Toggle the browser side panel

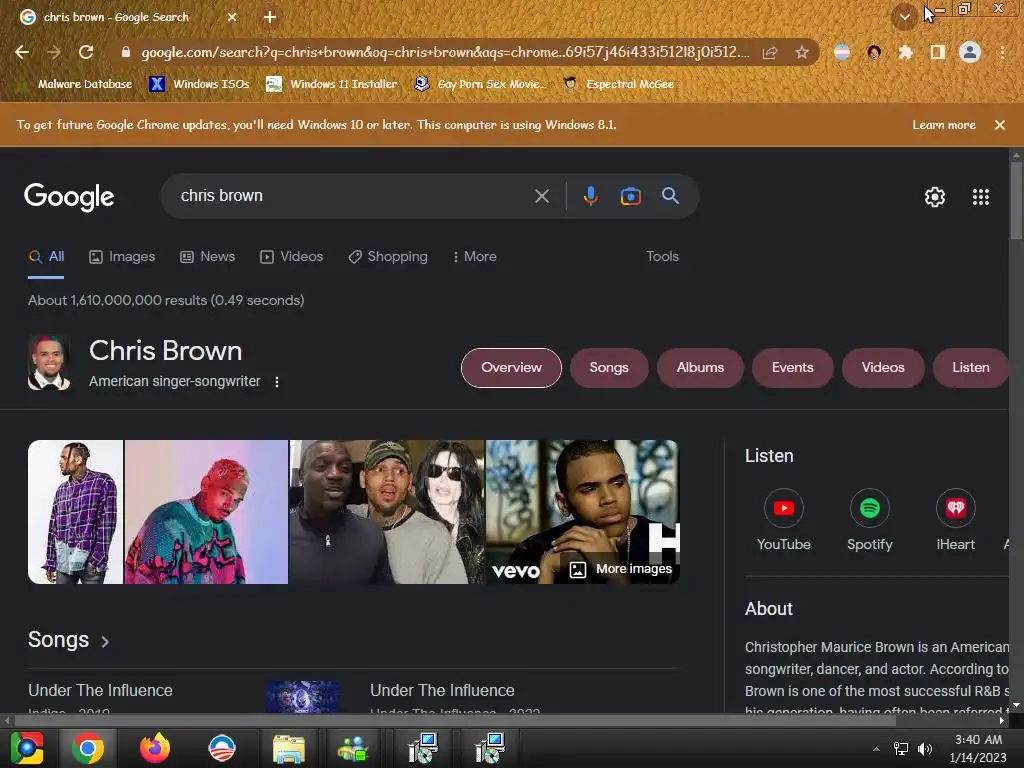coord(938,52)
